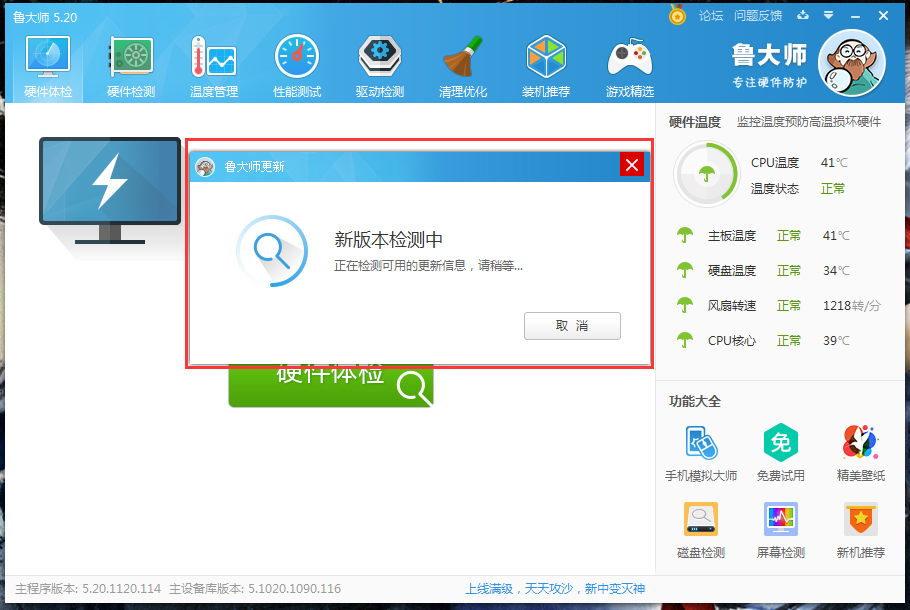Start 屏幕检测 screen test

780,530
